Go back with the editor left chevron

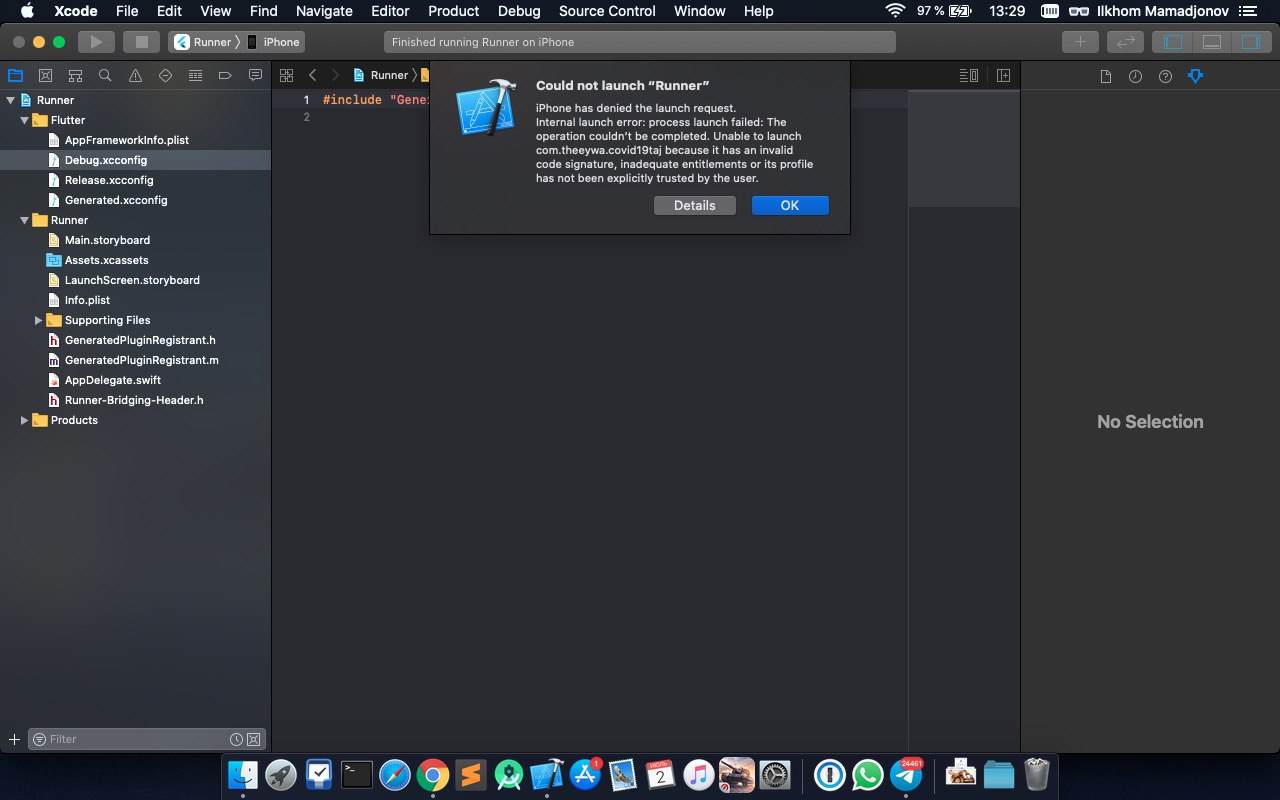click(x=312, y=75)
